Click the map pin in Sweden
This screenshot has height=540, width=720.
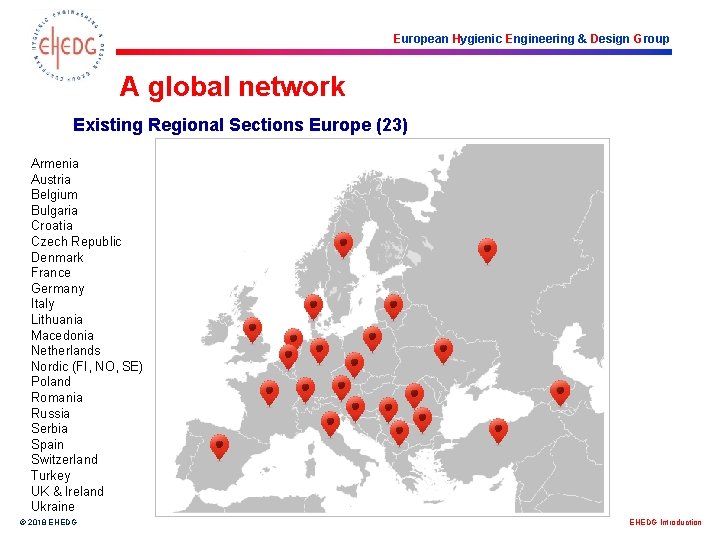(343, 245)
